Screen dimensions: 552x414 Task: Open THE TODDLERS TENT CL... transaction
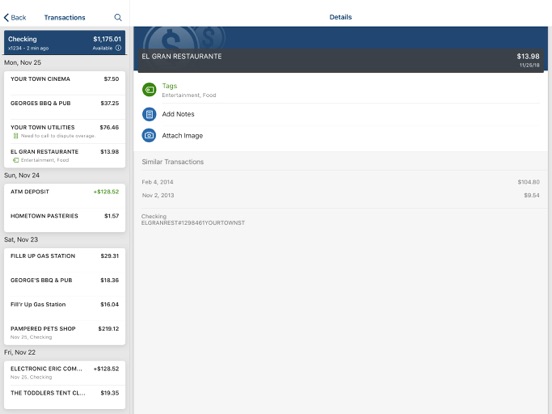64,397
